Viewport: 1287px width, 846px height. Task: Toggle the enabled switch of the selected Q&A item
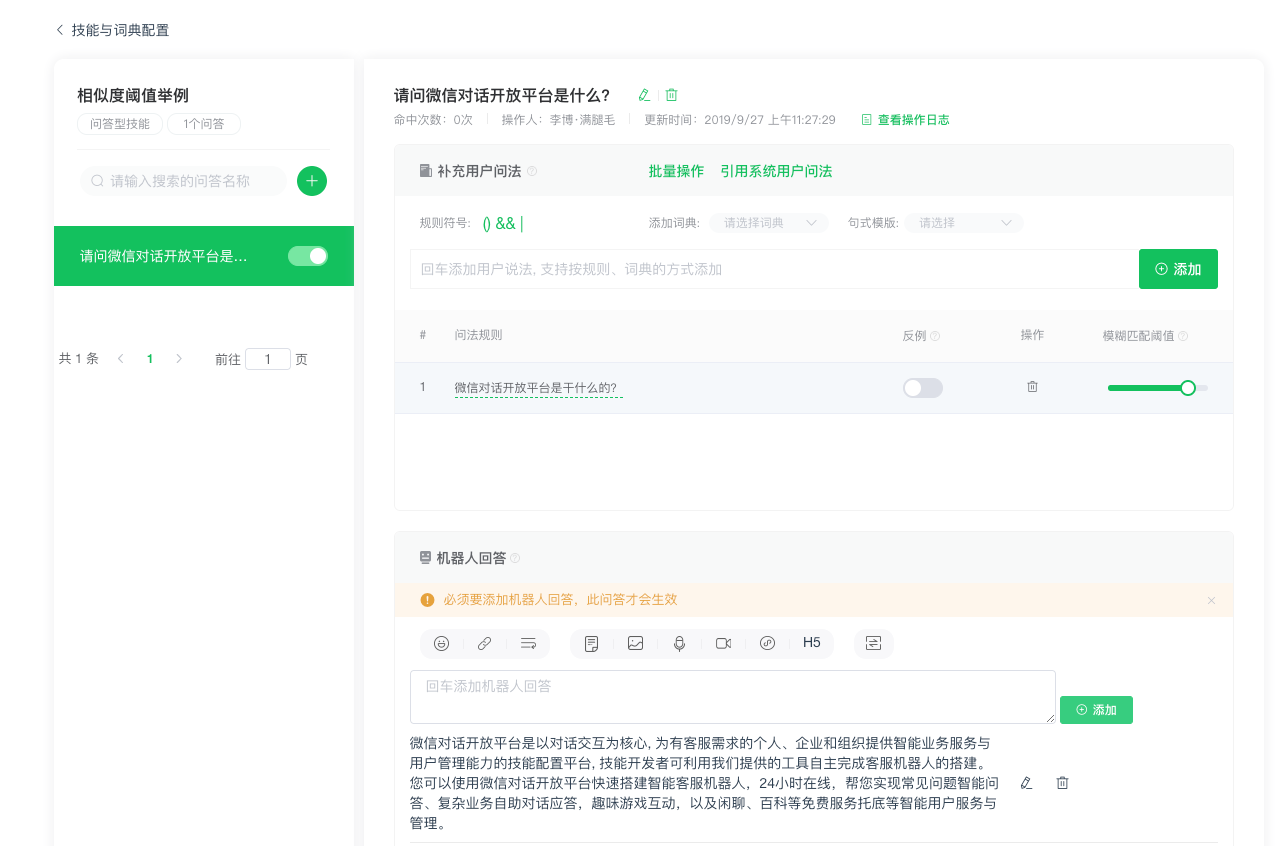point(308,256)
